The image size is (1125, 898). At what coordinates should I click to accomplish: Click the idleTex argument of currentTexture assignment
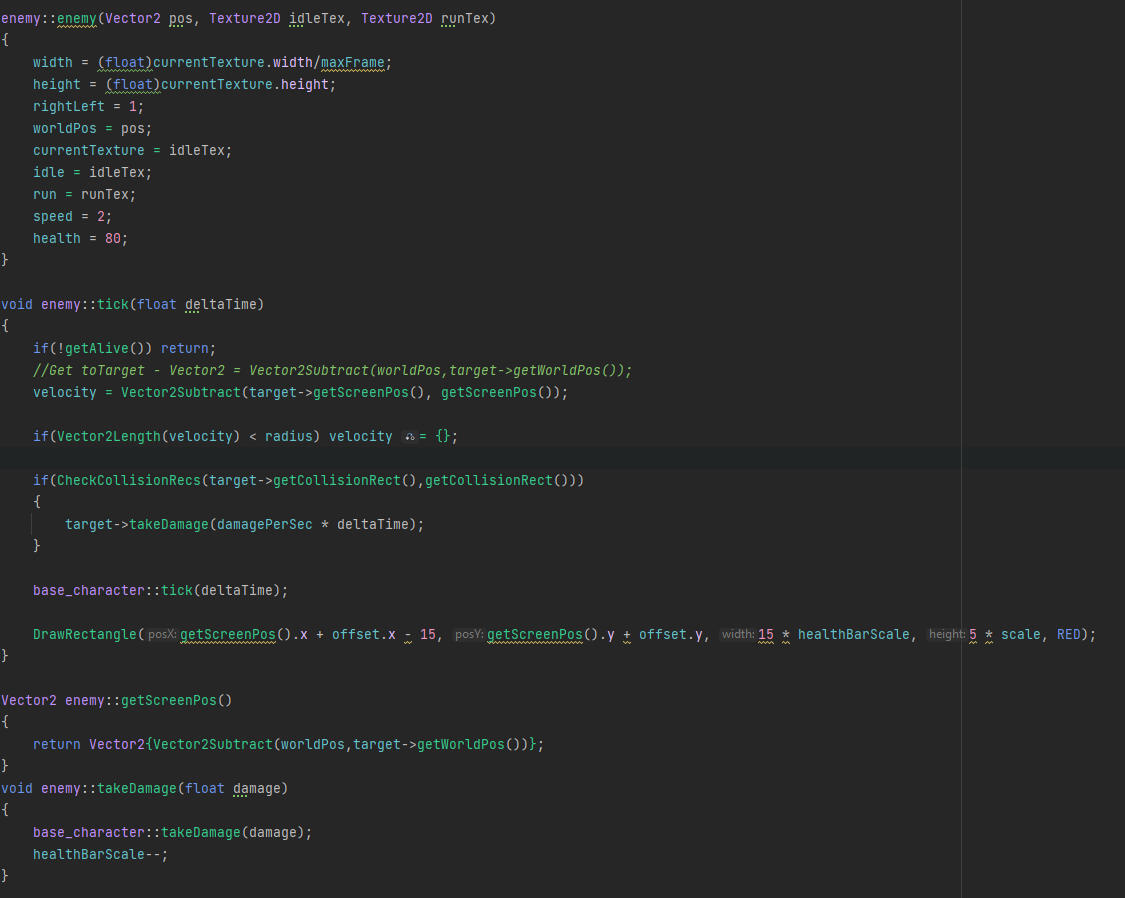click(x=198, y=150)
